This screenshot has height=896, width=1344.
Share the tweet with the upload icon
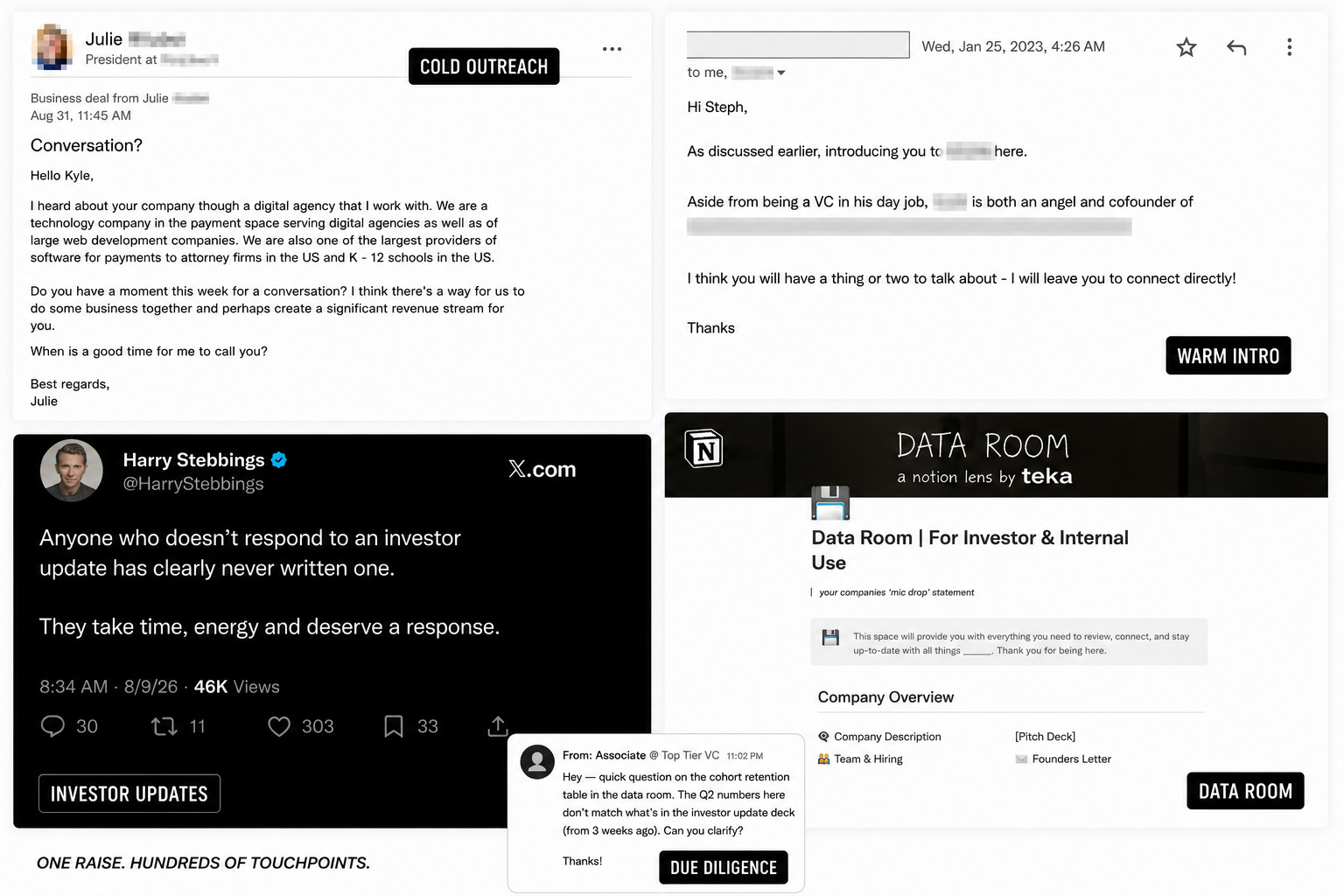click(x=498, y=726)
